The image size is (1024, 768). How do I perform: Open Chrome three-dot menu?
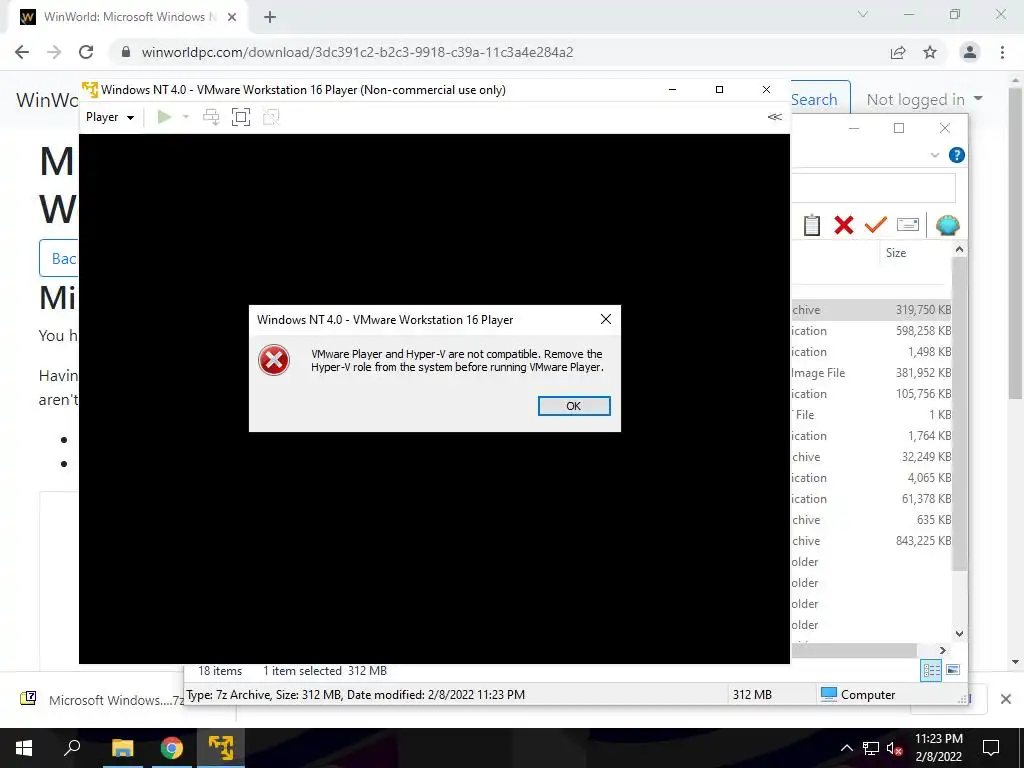pos(1002,52)
